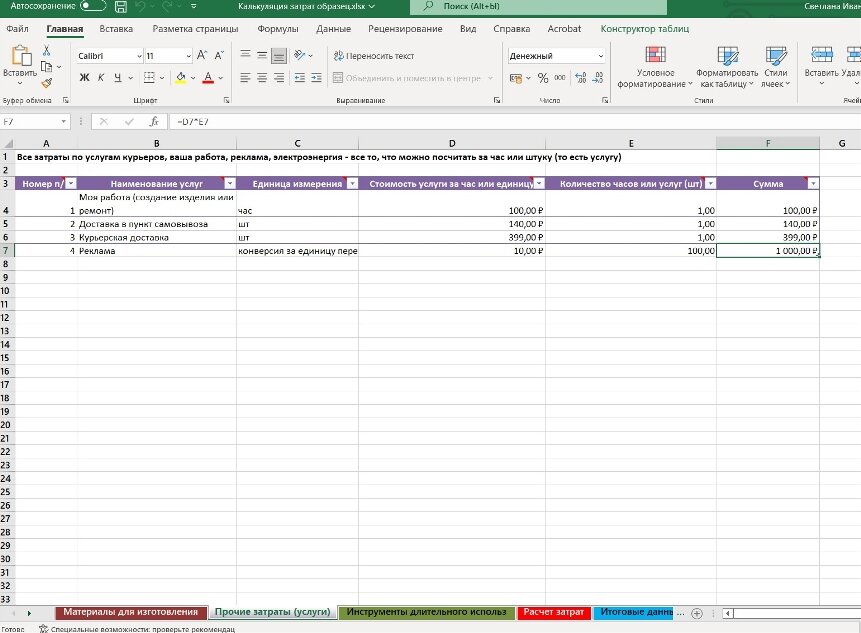Screen dimensions: 861x633
Task: Apply thousands separator (000) format
Action: pyautogui.click(x=560, y=78)
